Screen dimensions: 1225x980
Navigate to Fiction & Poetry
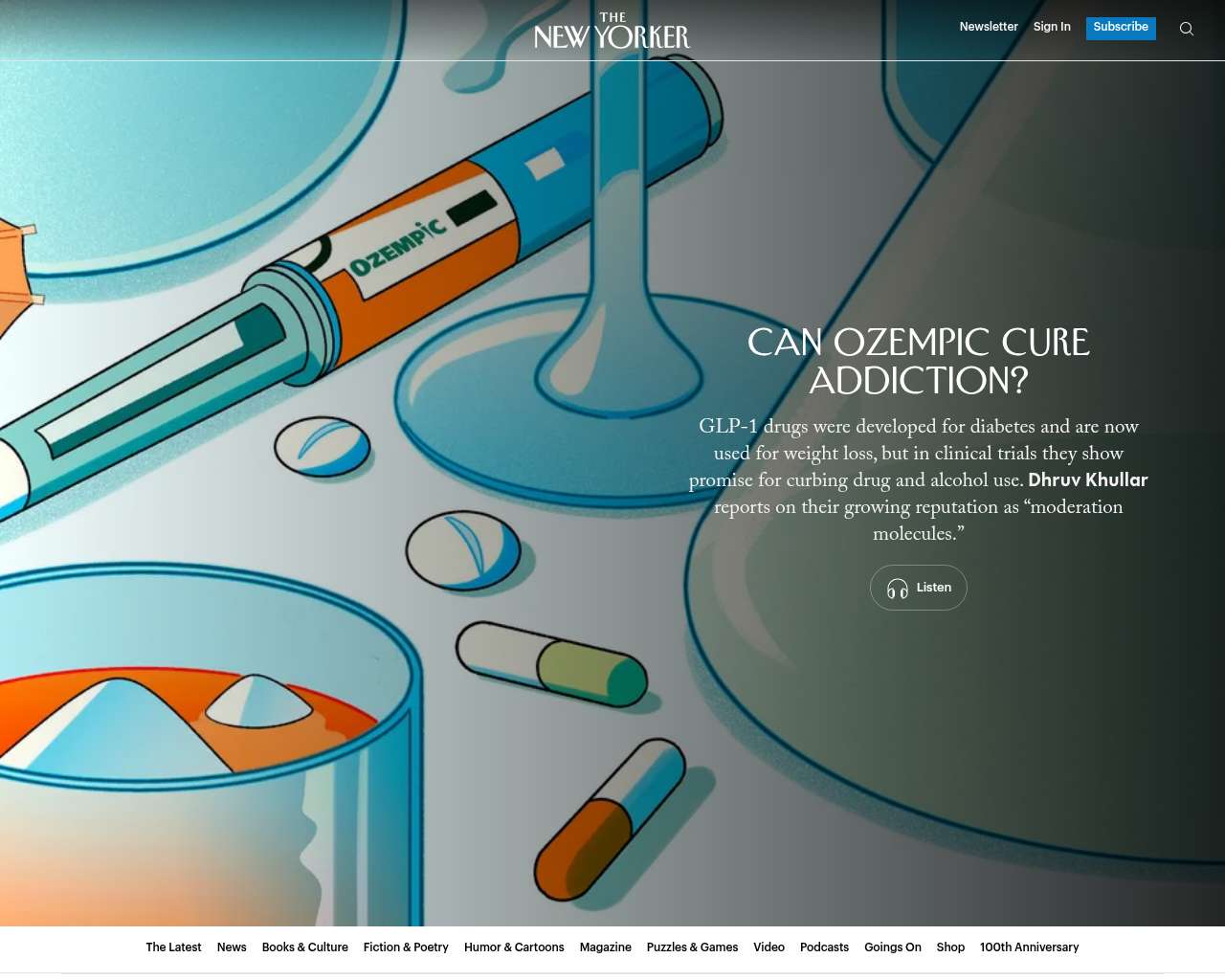coord(406,947)
